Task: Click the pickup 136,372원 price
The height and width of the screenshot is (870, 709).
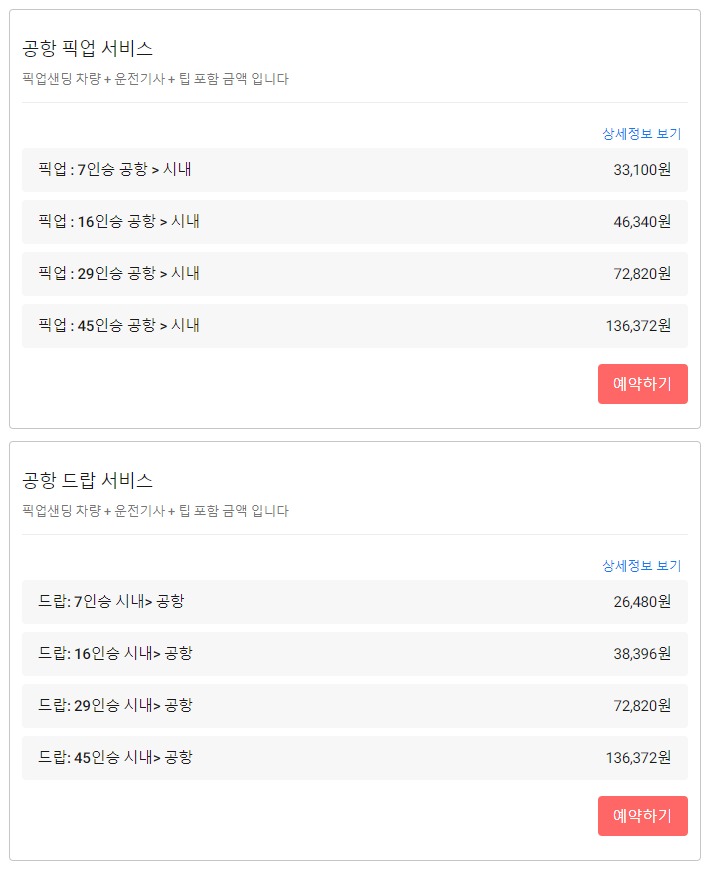Action: pos(638,325)
